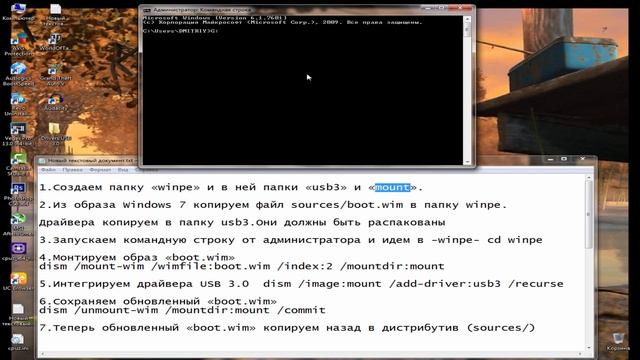640x360 pixels.
Task: Open the Computer desktop icon
Action: (18, 11)
